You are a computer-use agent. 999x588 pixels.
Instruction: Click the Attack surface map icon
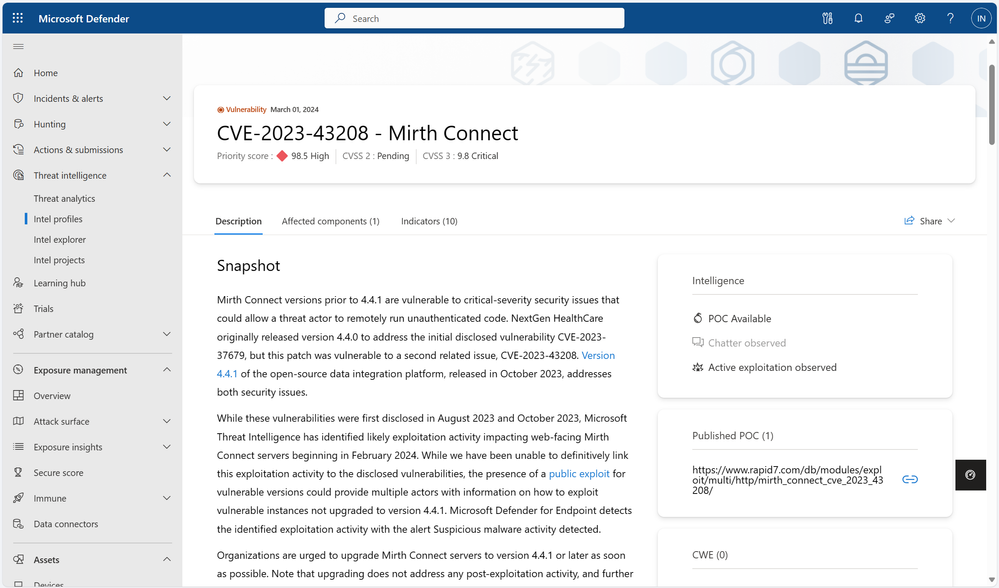click(x=18, y=420)
